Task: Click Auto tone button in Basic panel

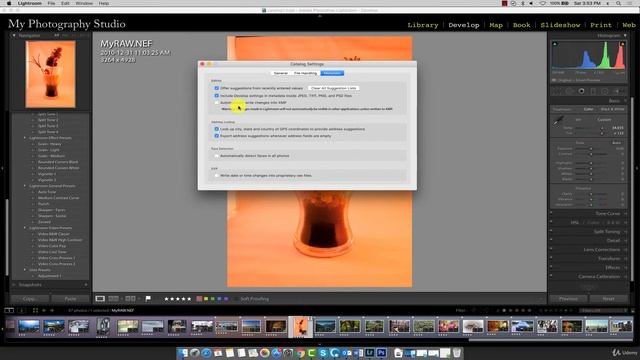Action: pos(616,142)
